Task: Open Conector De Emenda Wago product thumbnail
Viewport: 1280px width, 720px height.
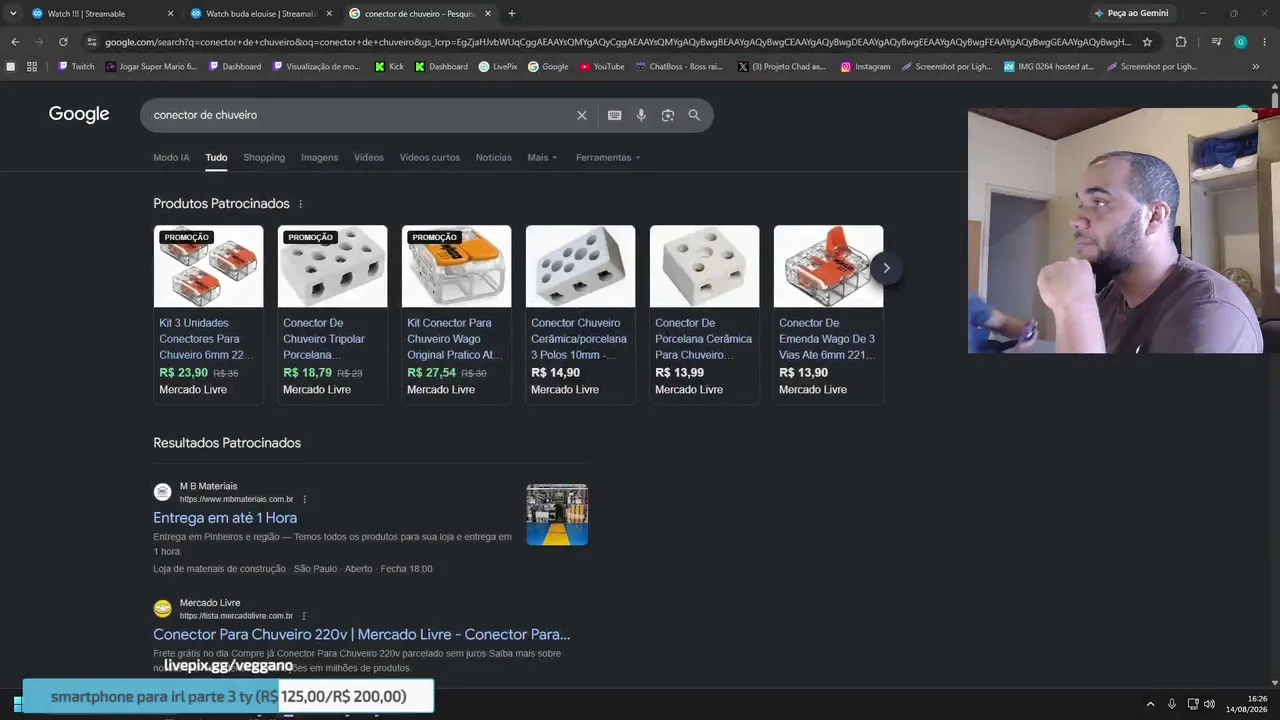Action: 828,266
